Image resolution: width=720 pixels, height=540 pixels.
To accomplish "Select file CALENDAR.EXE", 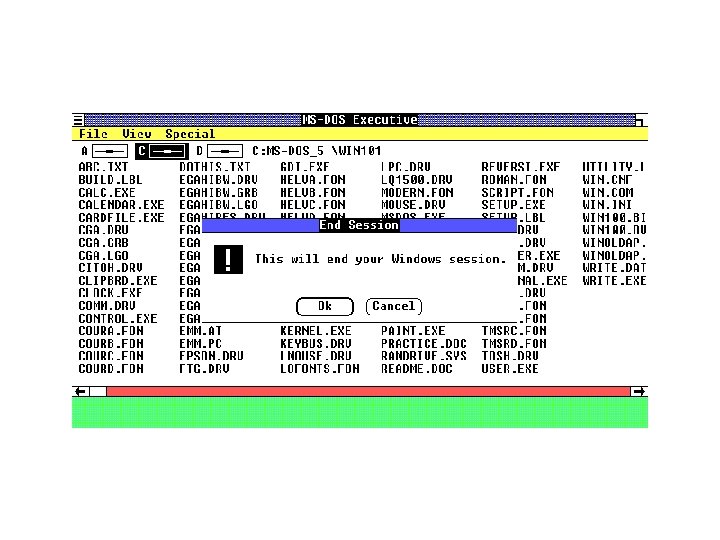I will (x=121, y=205).
